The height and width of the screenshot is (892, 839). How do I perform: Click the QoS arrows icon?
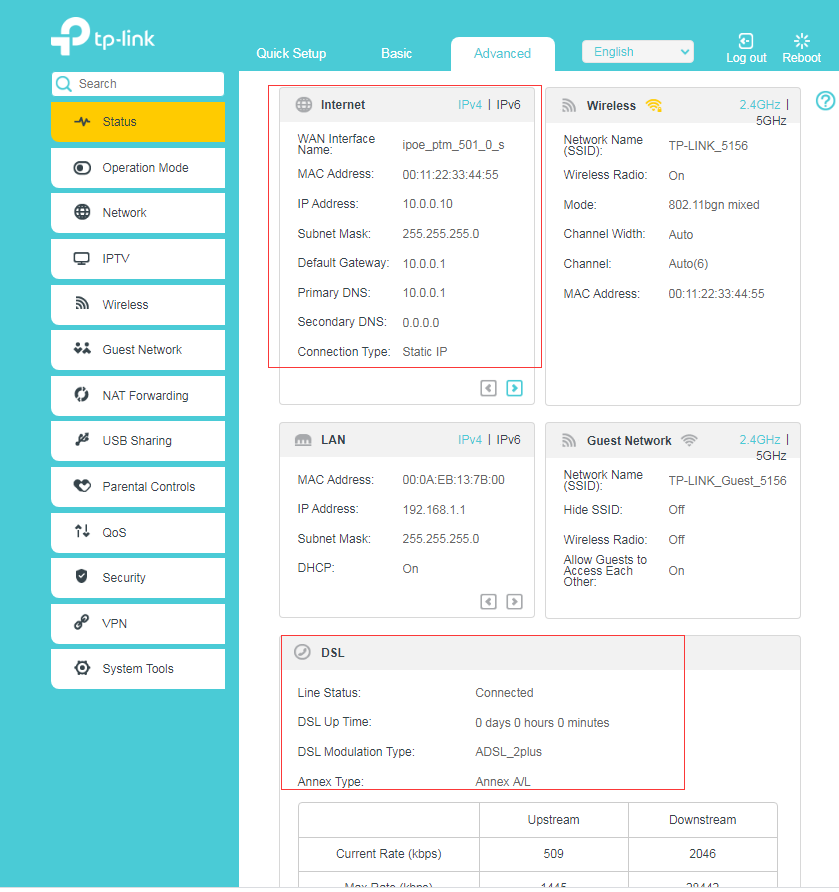coord(82,531)
